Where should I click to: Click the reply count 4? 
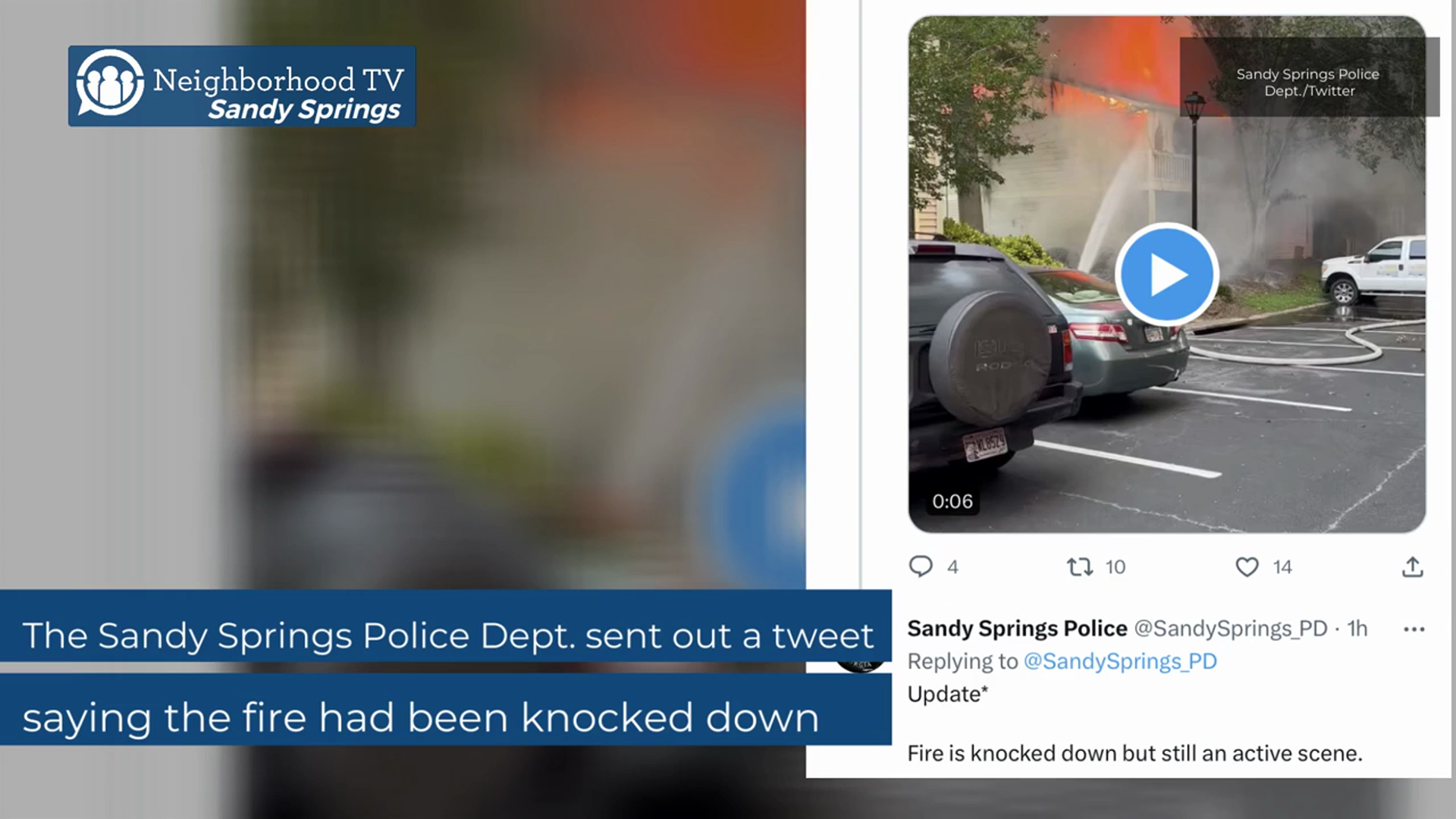pos(952,567)
